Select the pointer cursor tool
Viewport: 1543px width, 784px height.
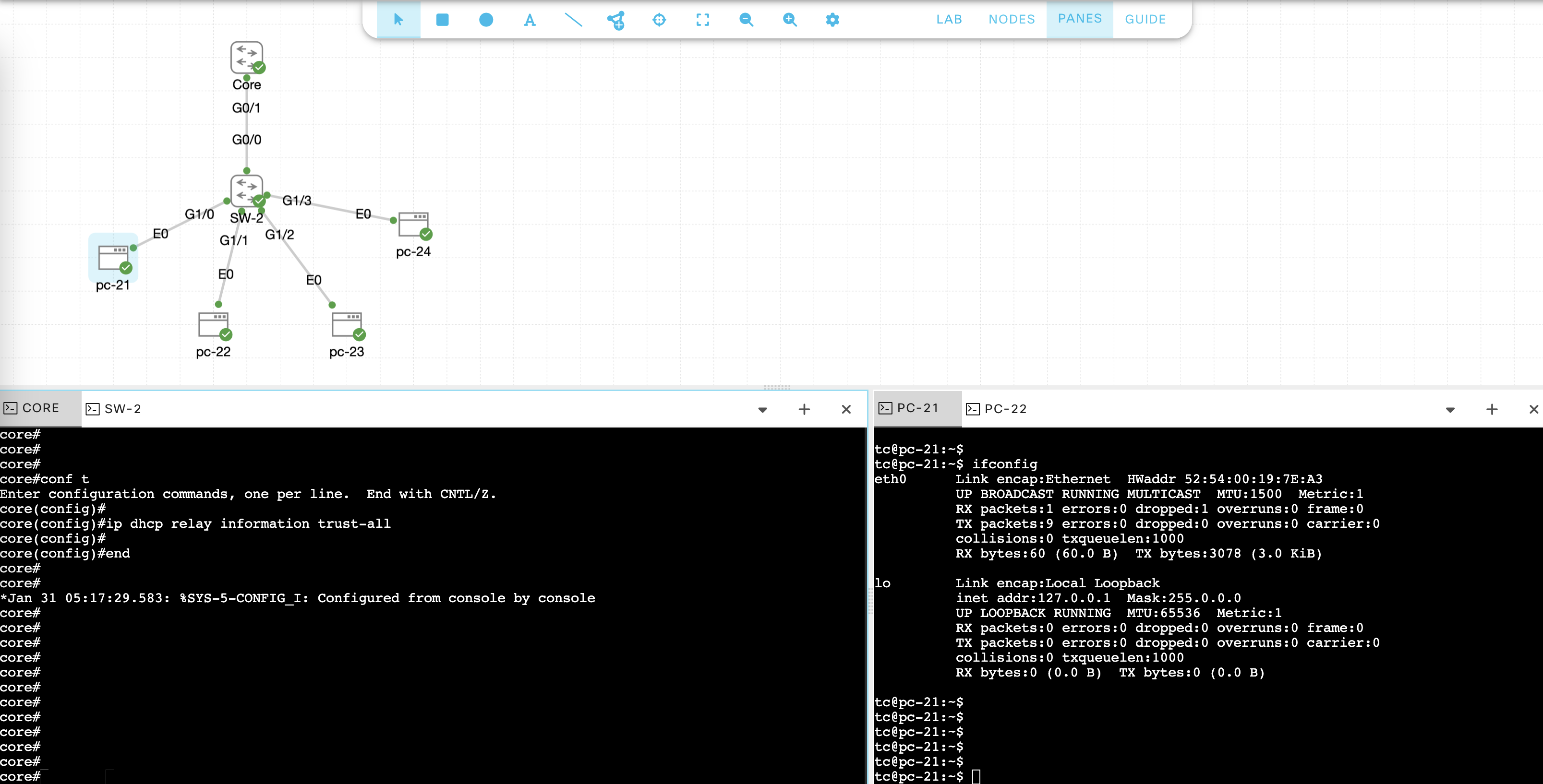398,20
